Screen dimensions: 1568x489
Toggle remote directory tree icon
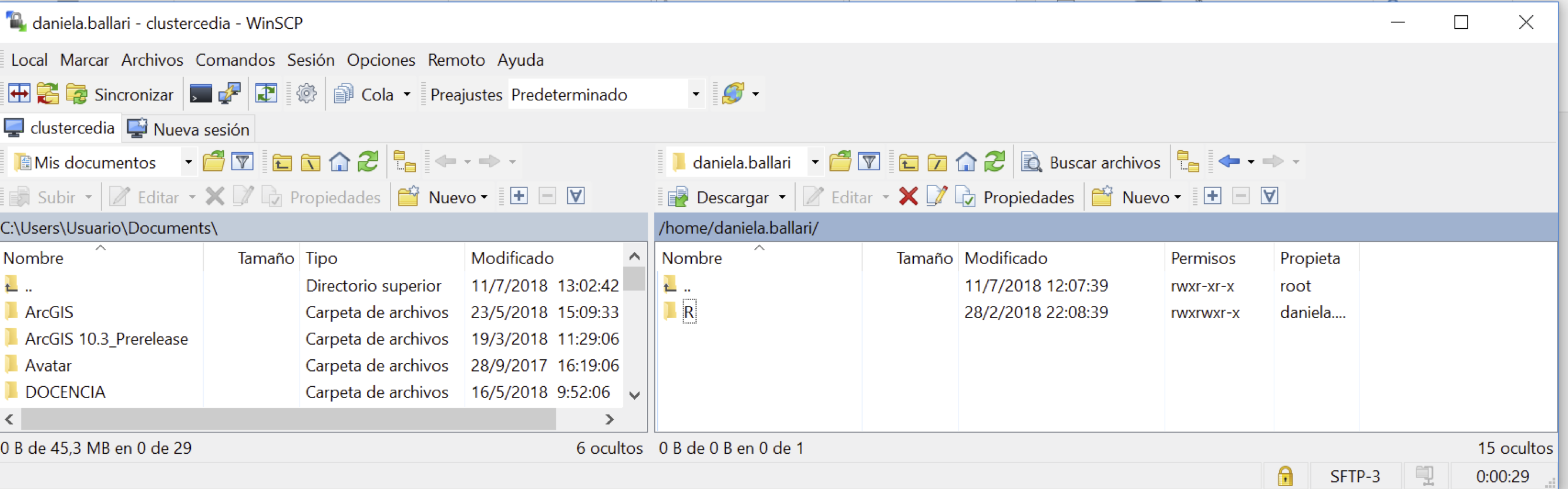pos(1187,162)
